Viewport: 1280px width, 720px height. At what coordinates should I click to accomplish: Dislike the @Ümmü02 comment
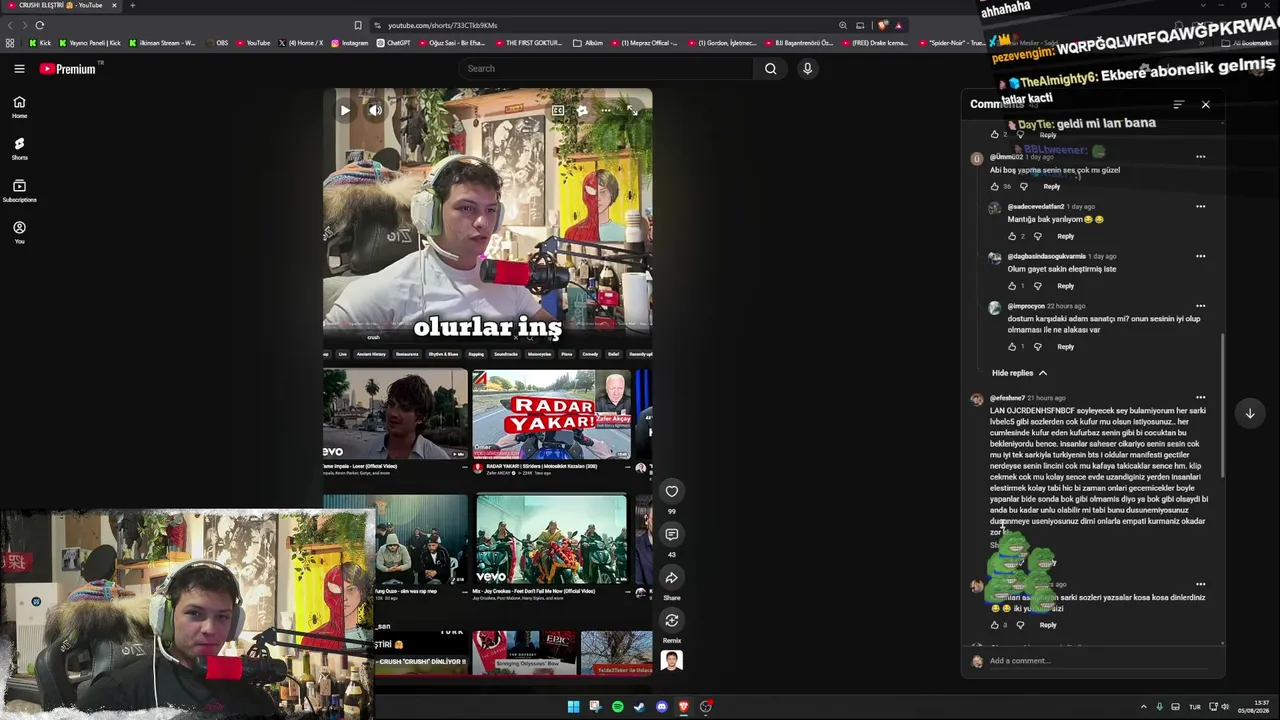(1023, 186)
